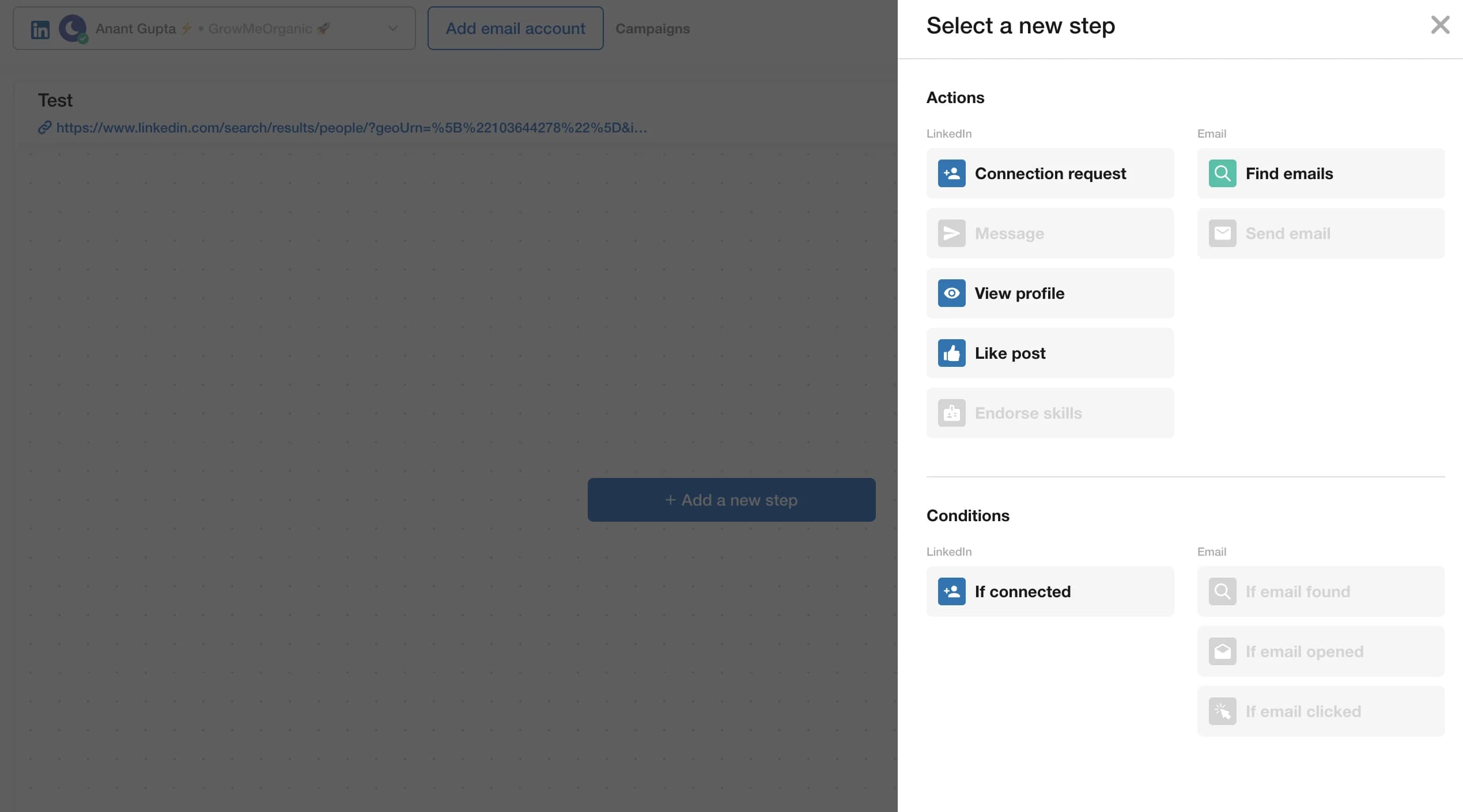Close the Select a new step panel
This screenshot has height=812, width=1463.
(x=1440, y=25)
